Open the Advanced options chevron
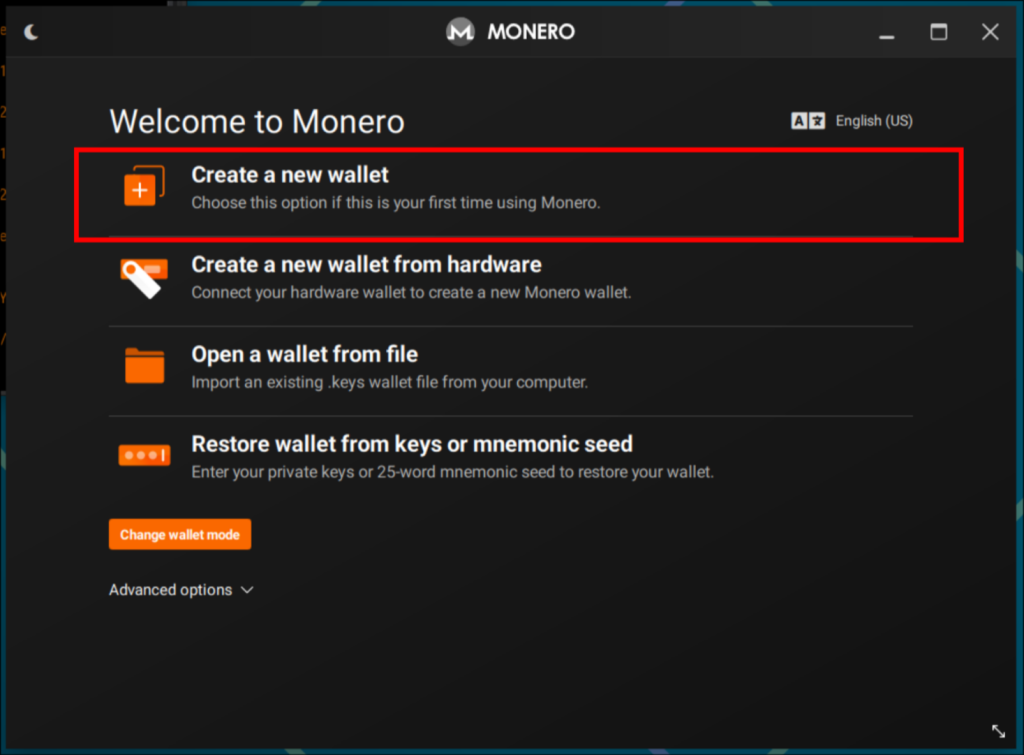This screenshot has height=755, width=1024. click(246, 590)
